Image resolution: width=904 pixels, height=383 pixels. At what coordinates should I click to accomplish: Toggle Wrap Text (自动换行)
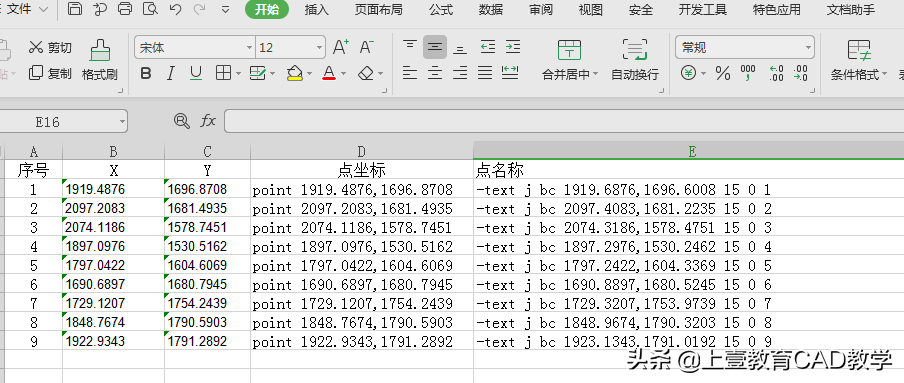[635, 59]
